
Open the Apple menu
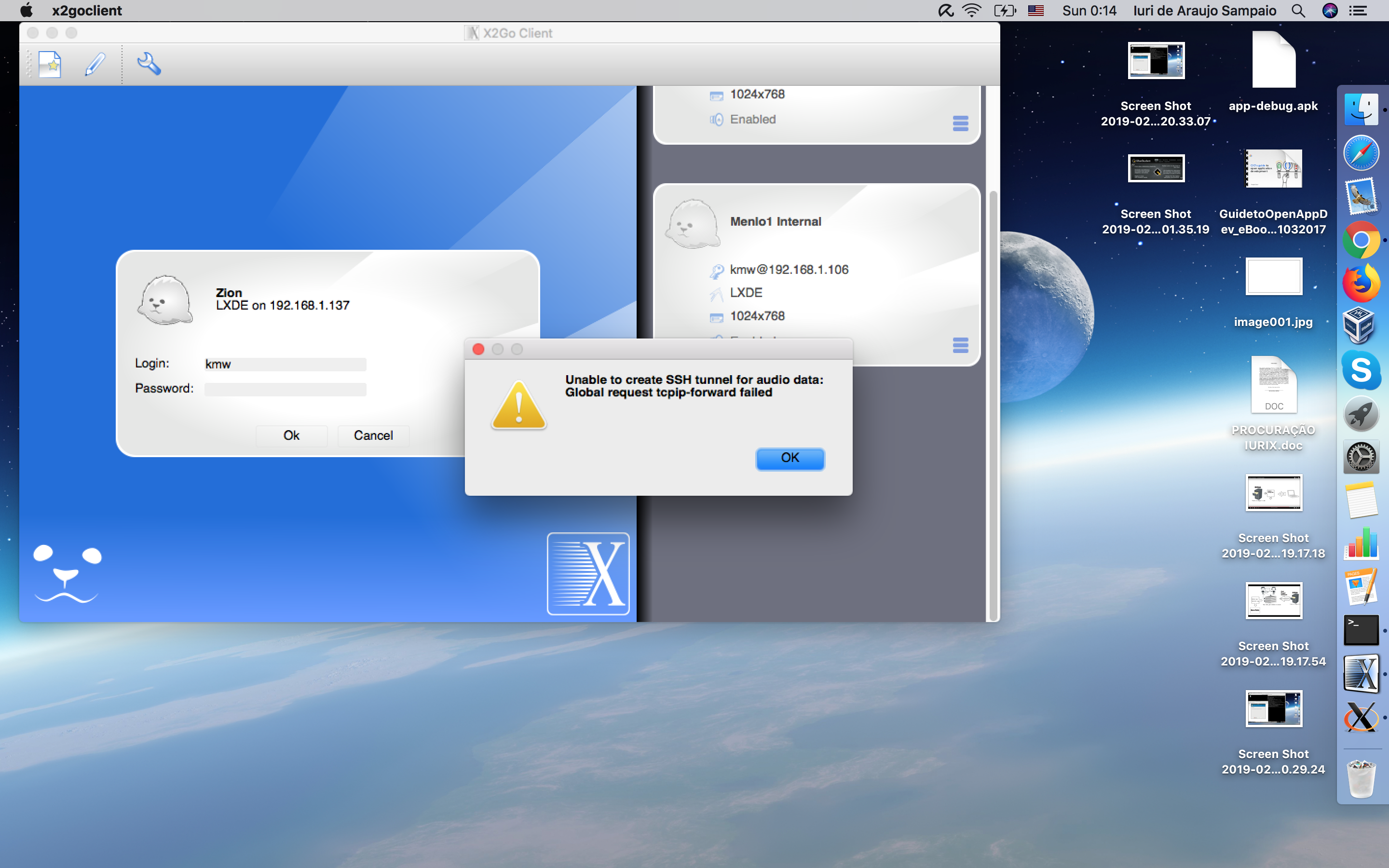tap(27, 10)
